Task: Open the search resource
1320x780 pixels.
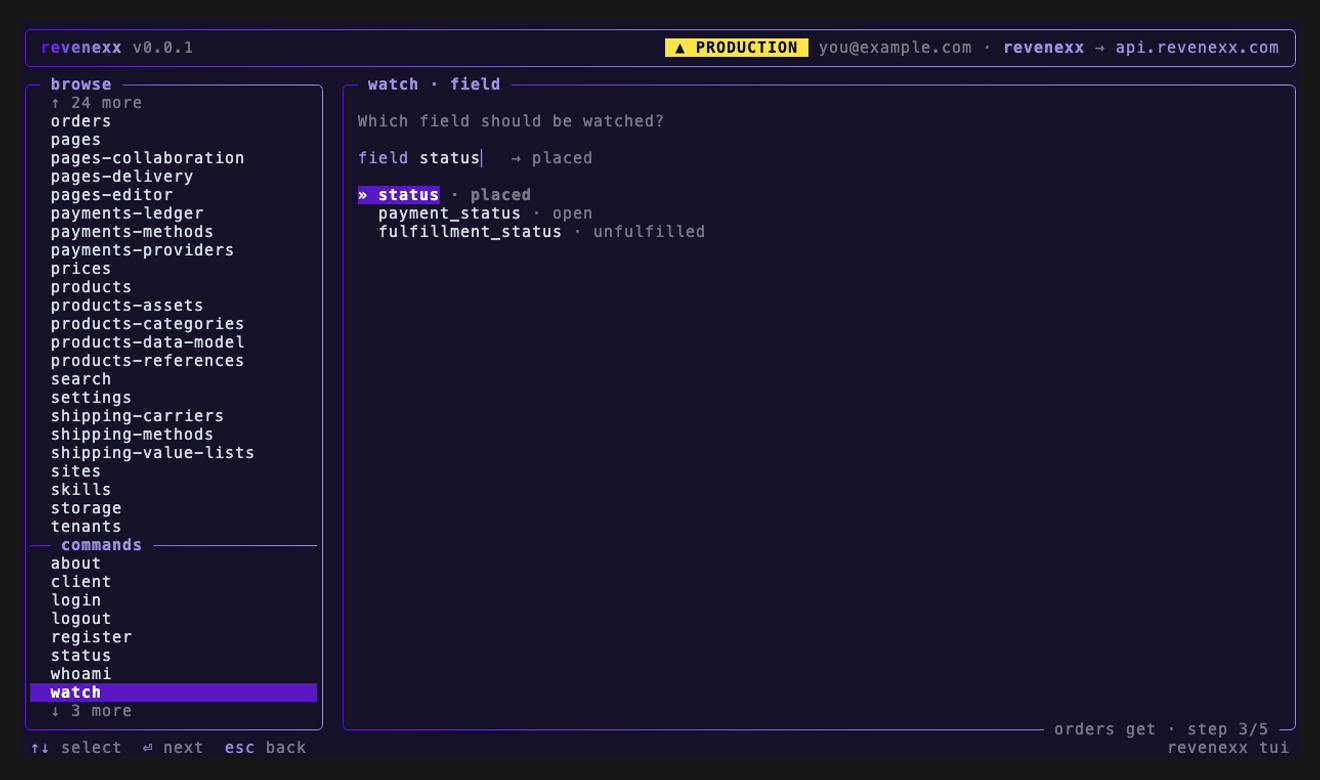Action: coord(81,379)
